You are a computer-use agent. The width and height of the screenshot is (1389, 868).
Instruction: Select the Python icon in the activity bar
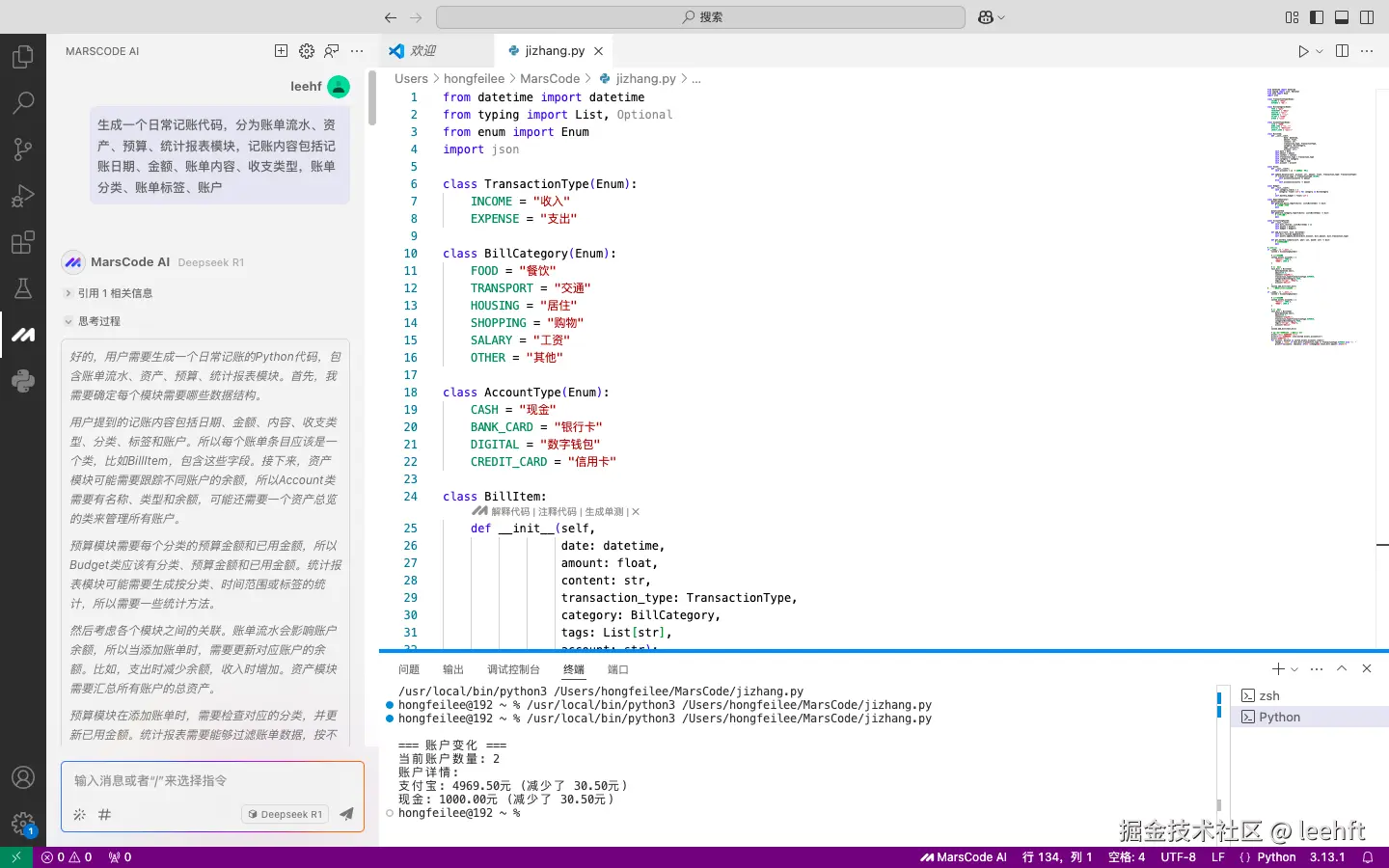pyautogui.click(x=23, y=380)
